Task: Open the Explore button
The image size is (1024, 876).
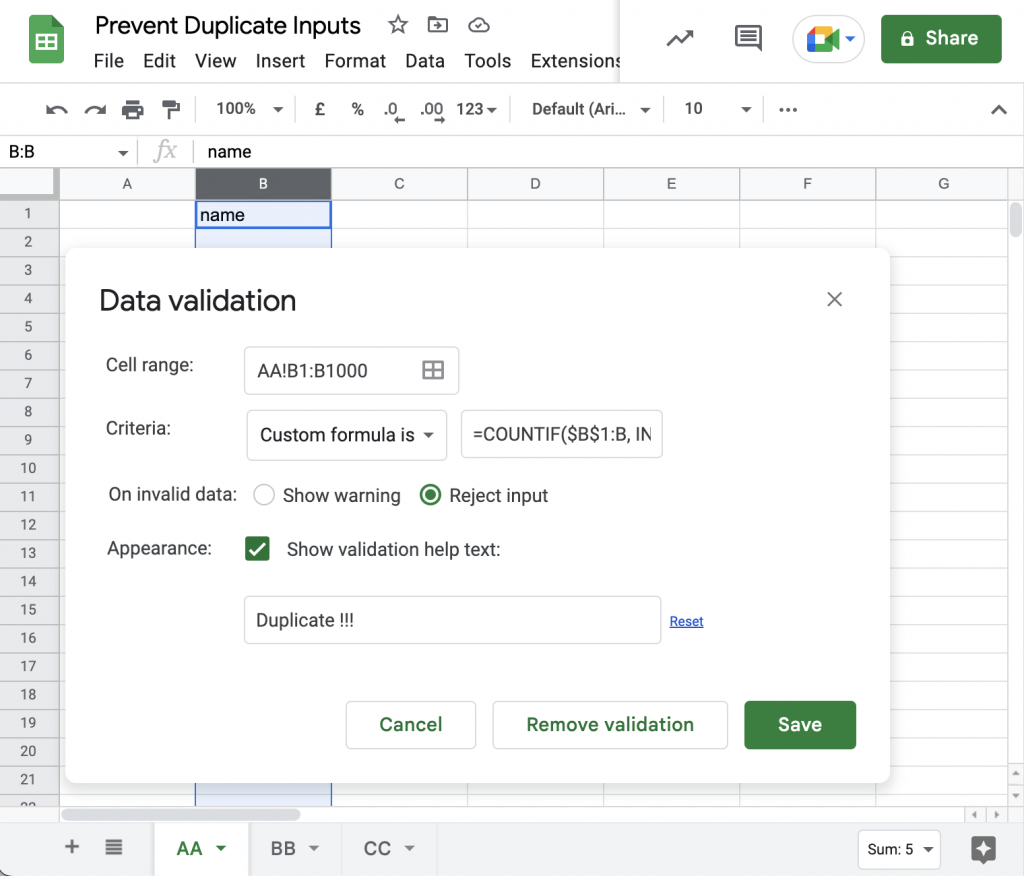Action: (983, 849)
